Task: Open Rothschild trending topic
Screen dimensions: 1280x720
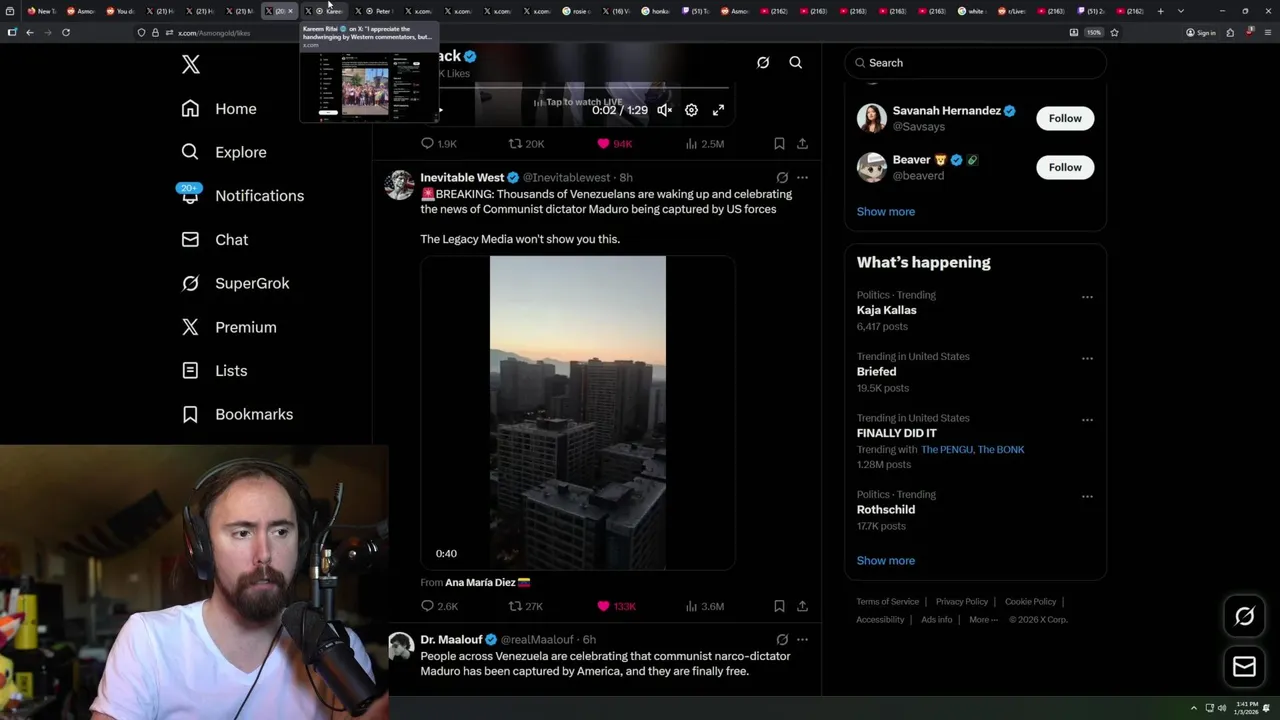Action: [886, 510]
